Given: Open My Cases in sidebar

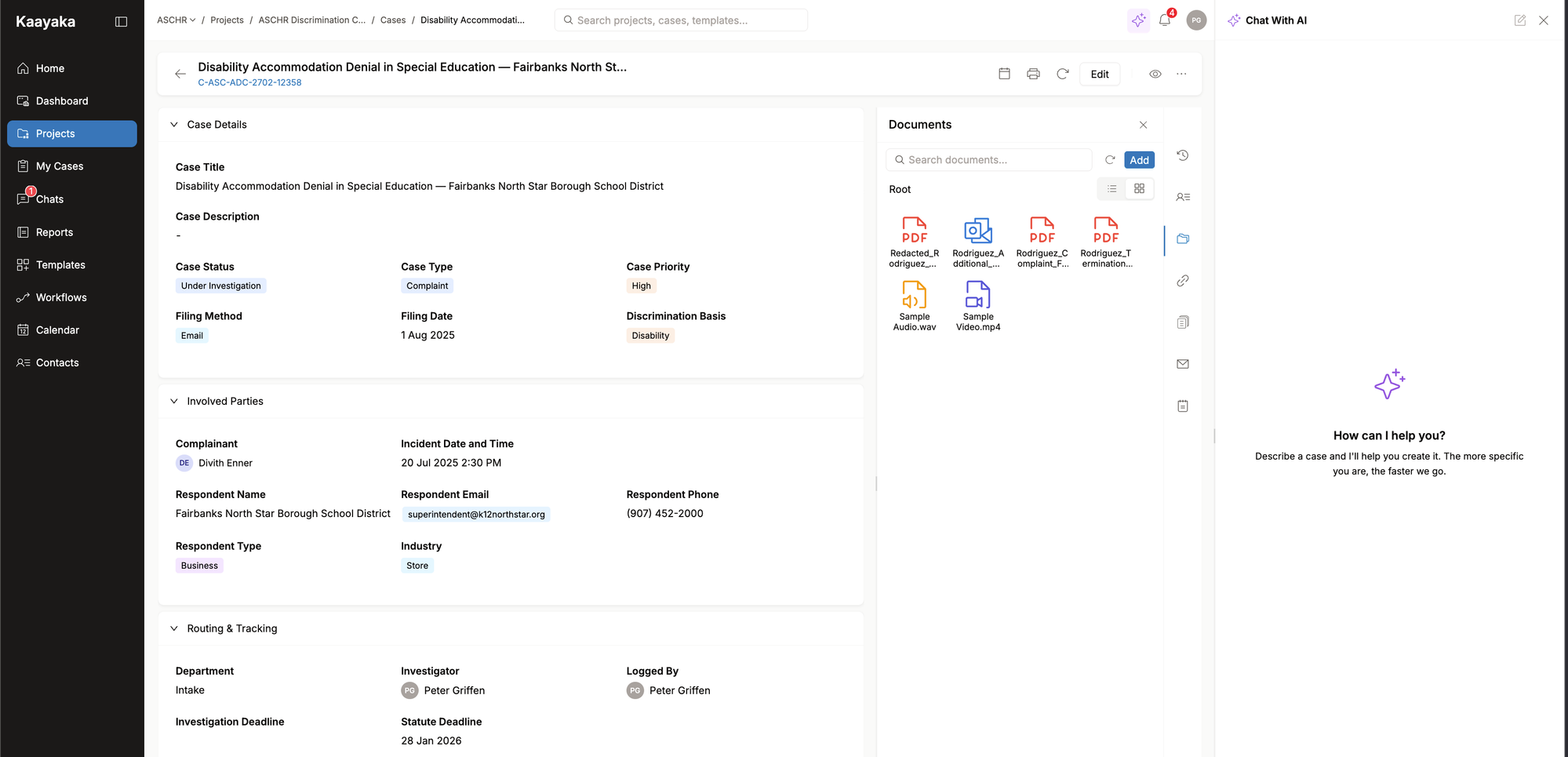Looking at the screenshot, I should click(60, 166).
